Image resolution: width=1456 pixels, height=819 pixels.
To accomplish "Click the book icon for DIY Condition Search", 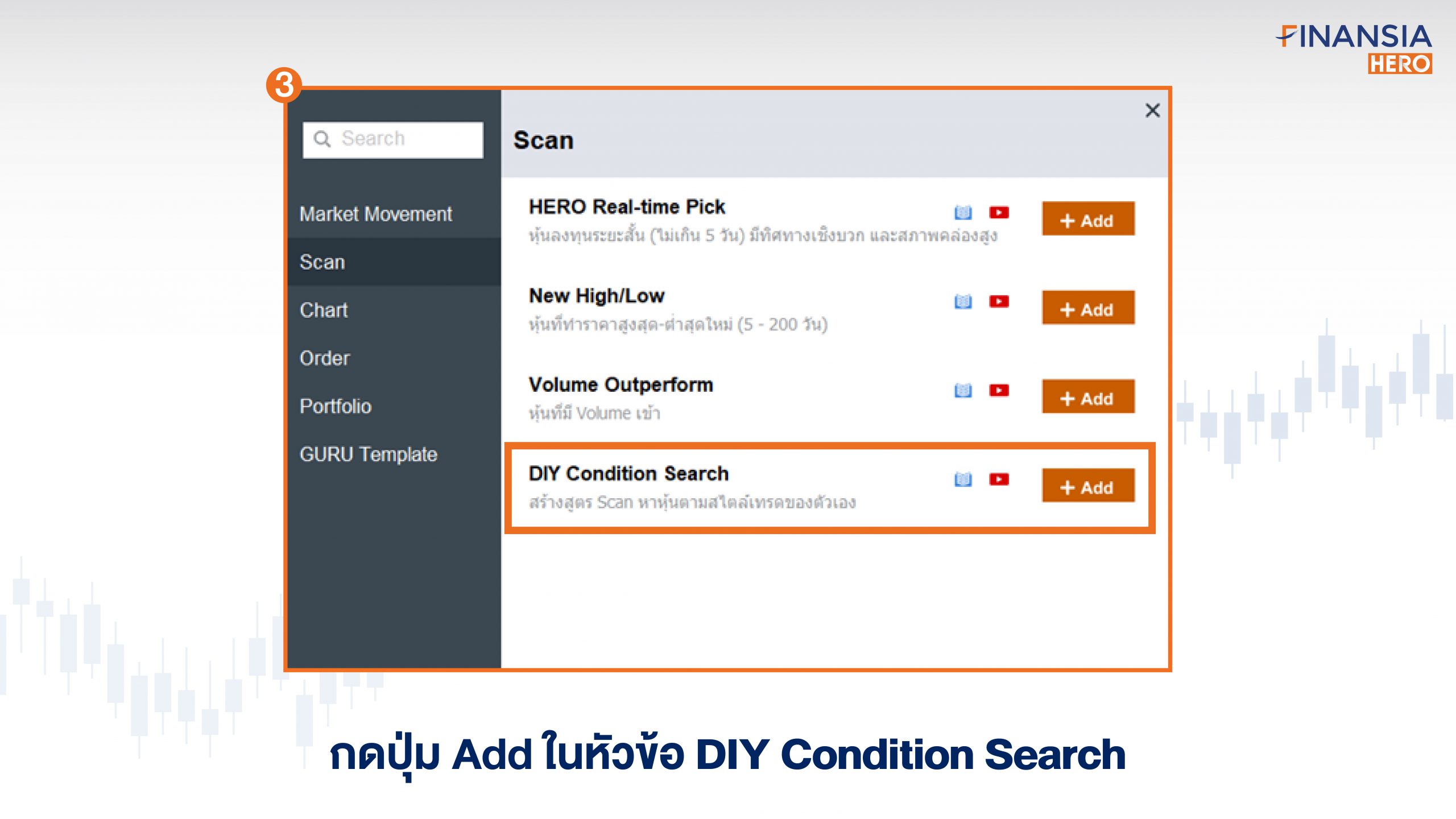I will (x=963, y=480).
